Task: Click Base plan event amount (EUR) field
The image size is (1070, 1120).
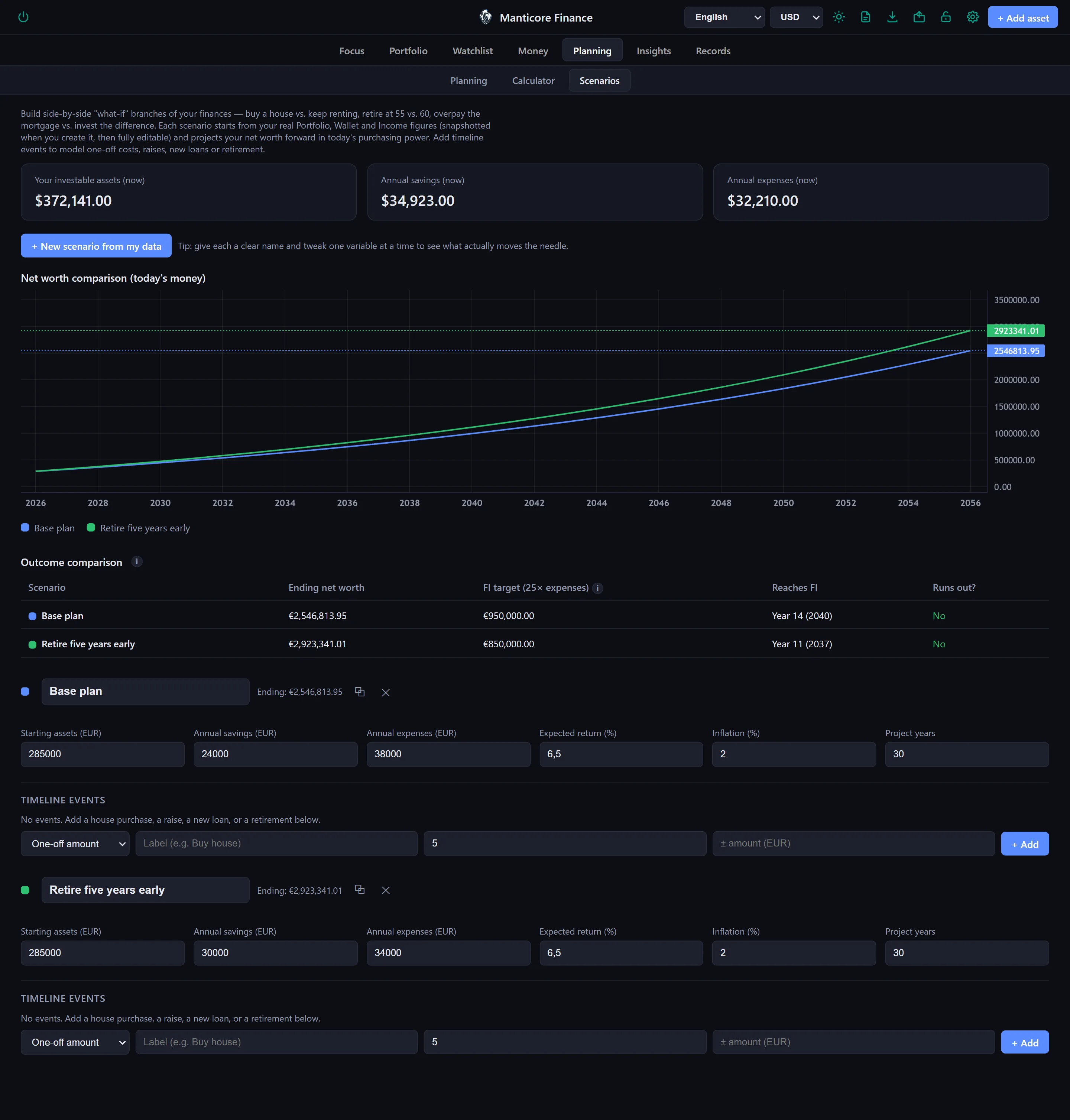Action: point(853,843)
